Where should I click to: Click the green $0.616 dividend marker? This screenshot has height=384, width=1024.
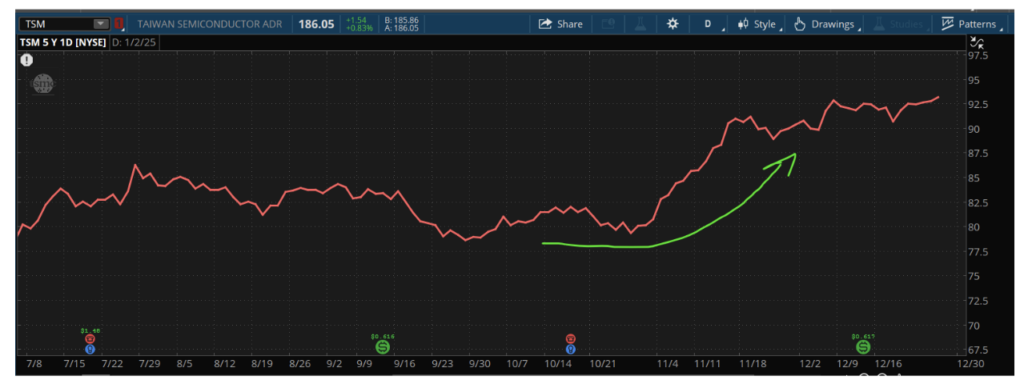tap(383, 346)
